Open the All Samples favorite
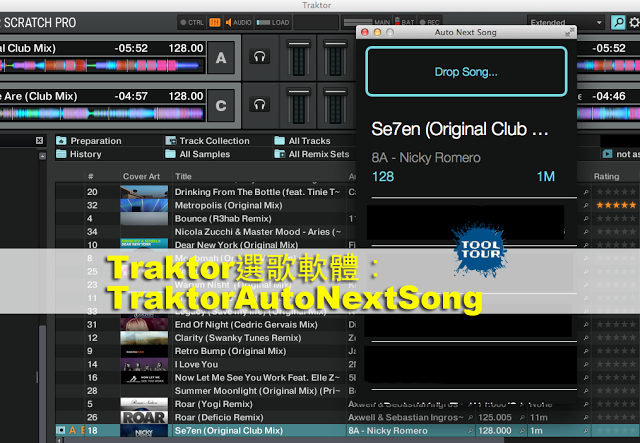 [x=198, y=154]
